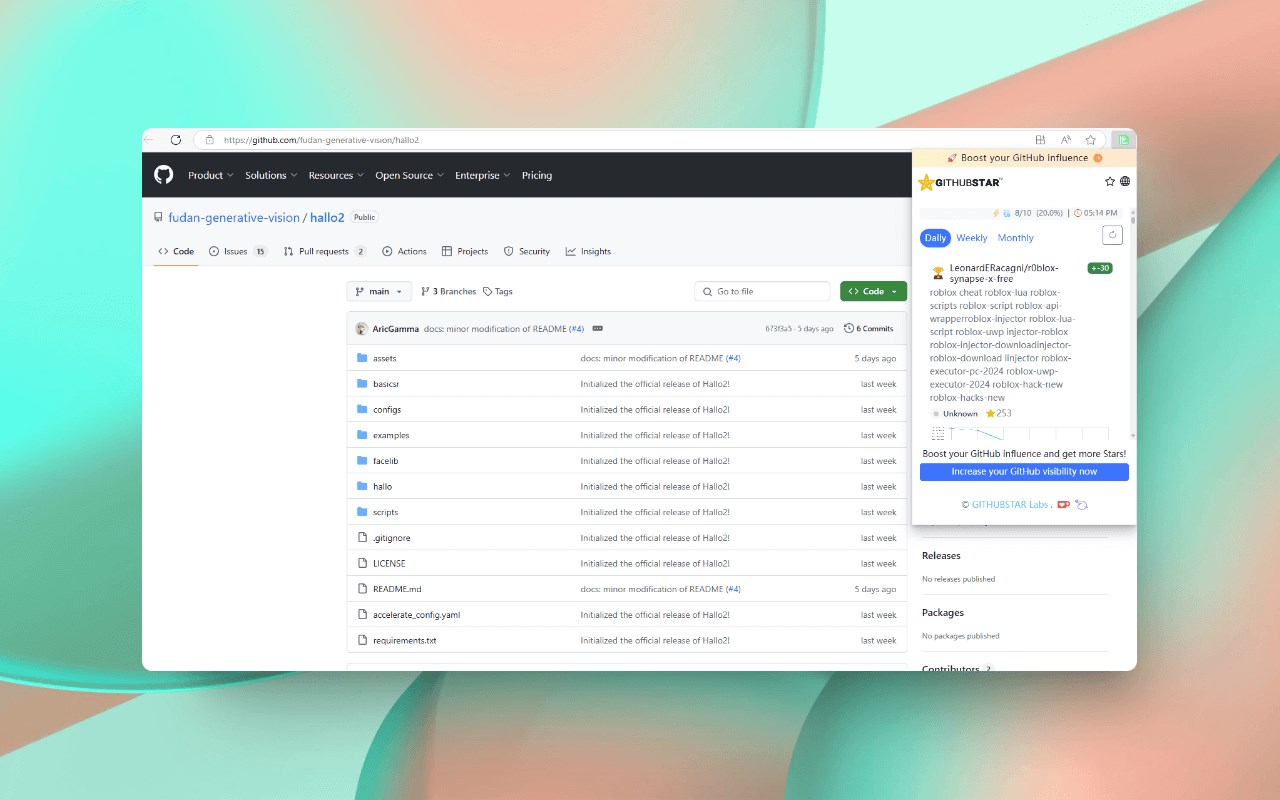Open the Pull requests tab
This screenshot has width=1280, height=800.
(325, 251)
